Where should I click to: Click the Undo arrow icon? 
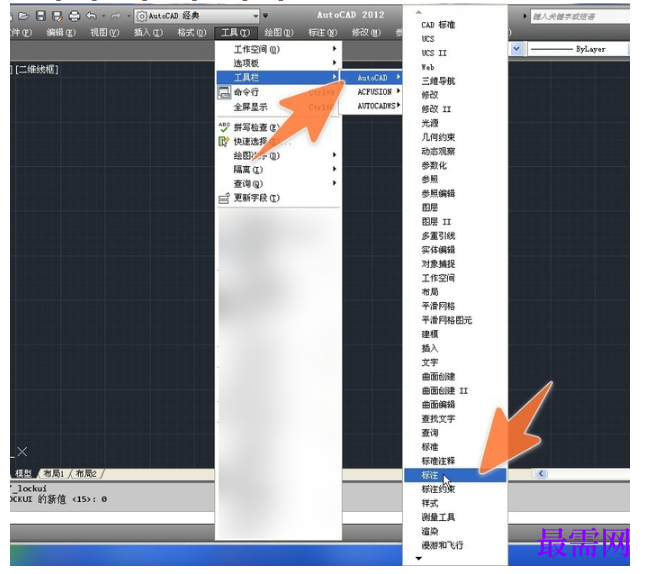pyautogui.click(x=91, y=16)
